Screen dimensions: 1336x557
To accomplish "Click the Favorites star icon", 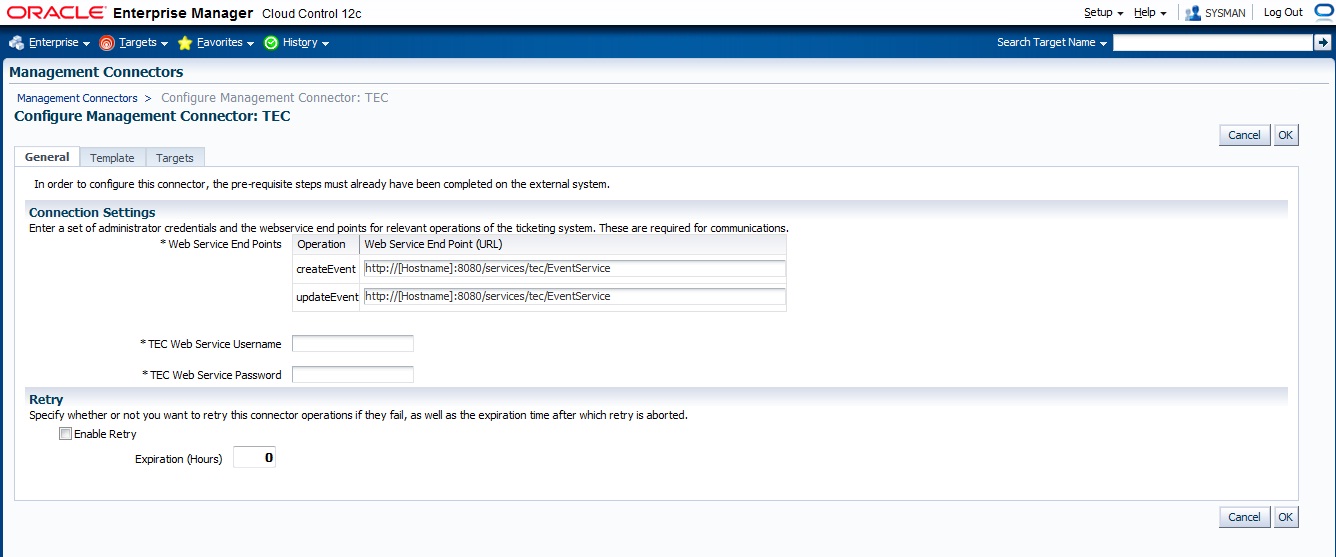I will pyautogui.click(x=185, y=43).
